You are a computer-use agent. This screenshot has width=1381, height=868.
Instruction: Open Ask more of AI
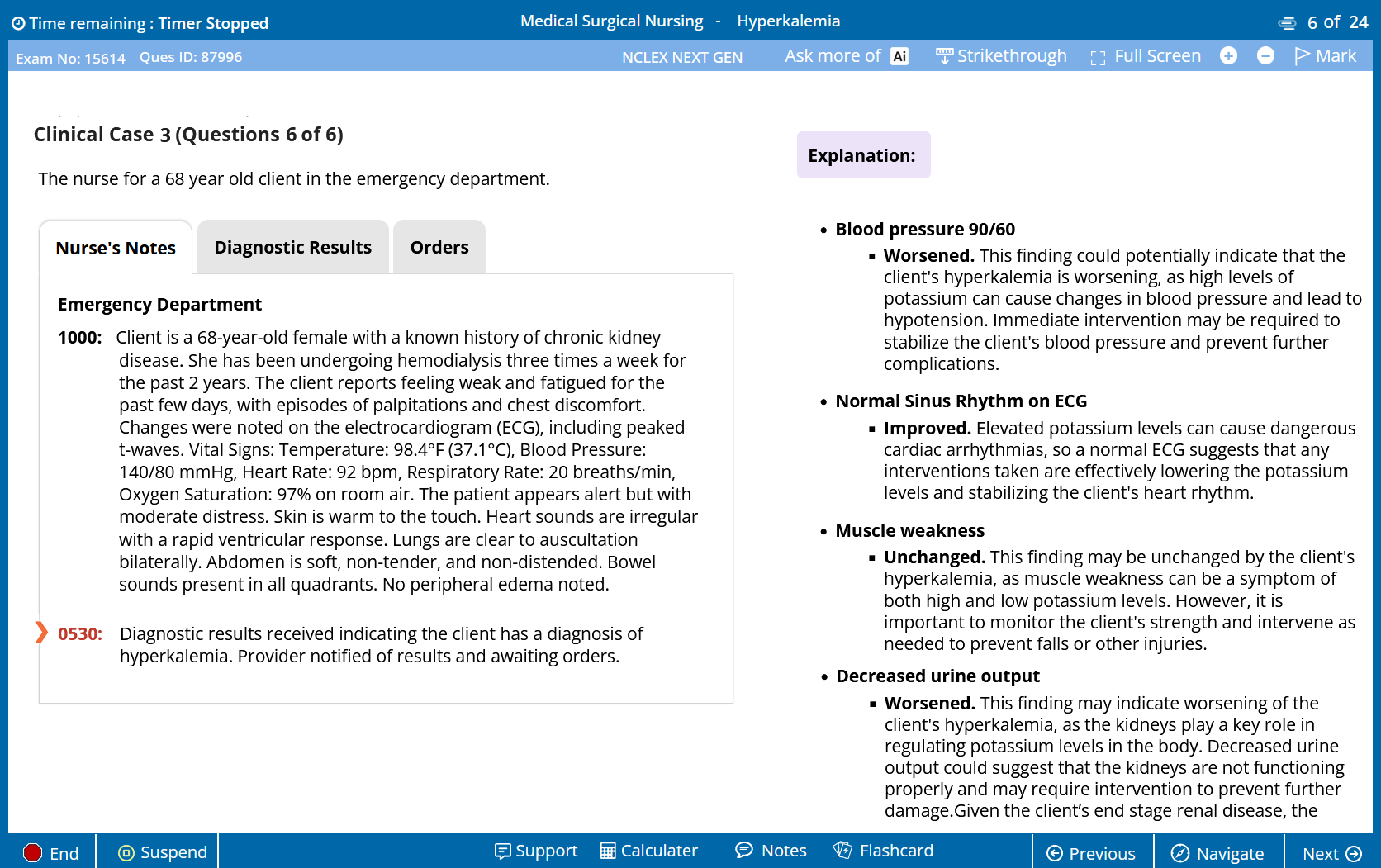(x=846, y=56)
